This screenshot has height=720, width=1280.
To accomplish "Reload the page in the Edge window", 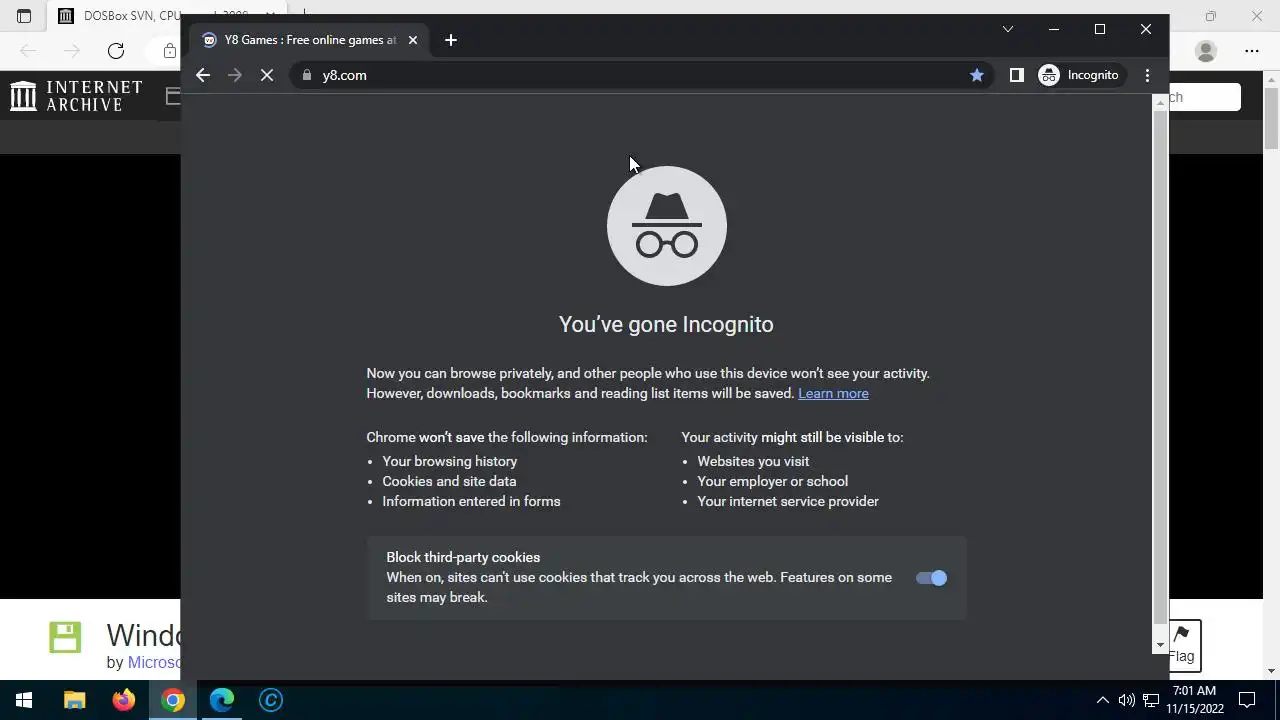I will [116, 51].
